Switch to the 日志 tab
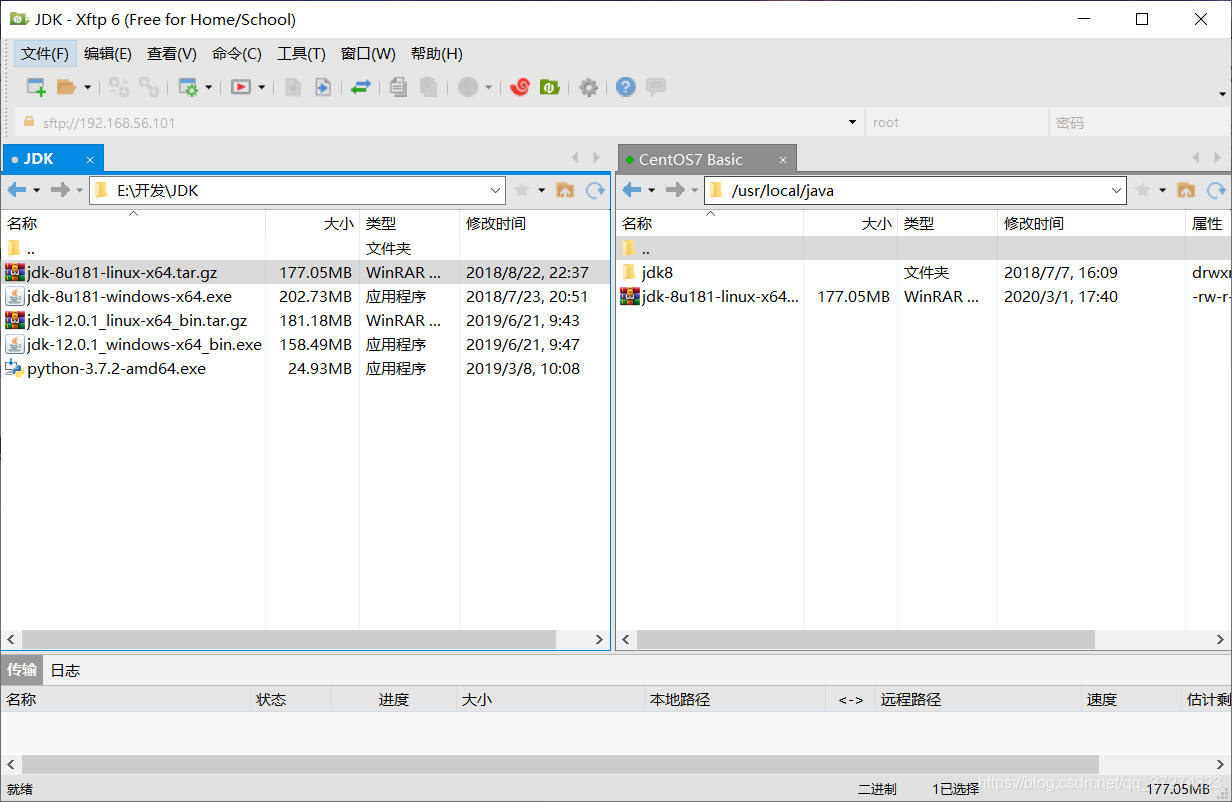Viewport: 1232px width, 802px height. 65,670
